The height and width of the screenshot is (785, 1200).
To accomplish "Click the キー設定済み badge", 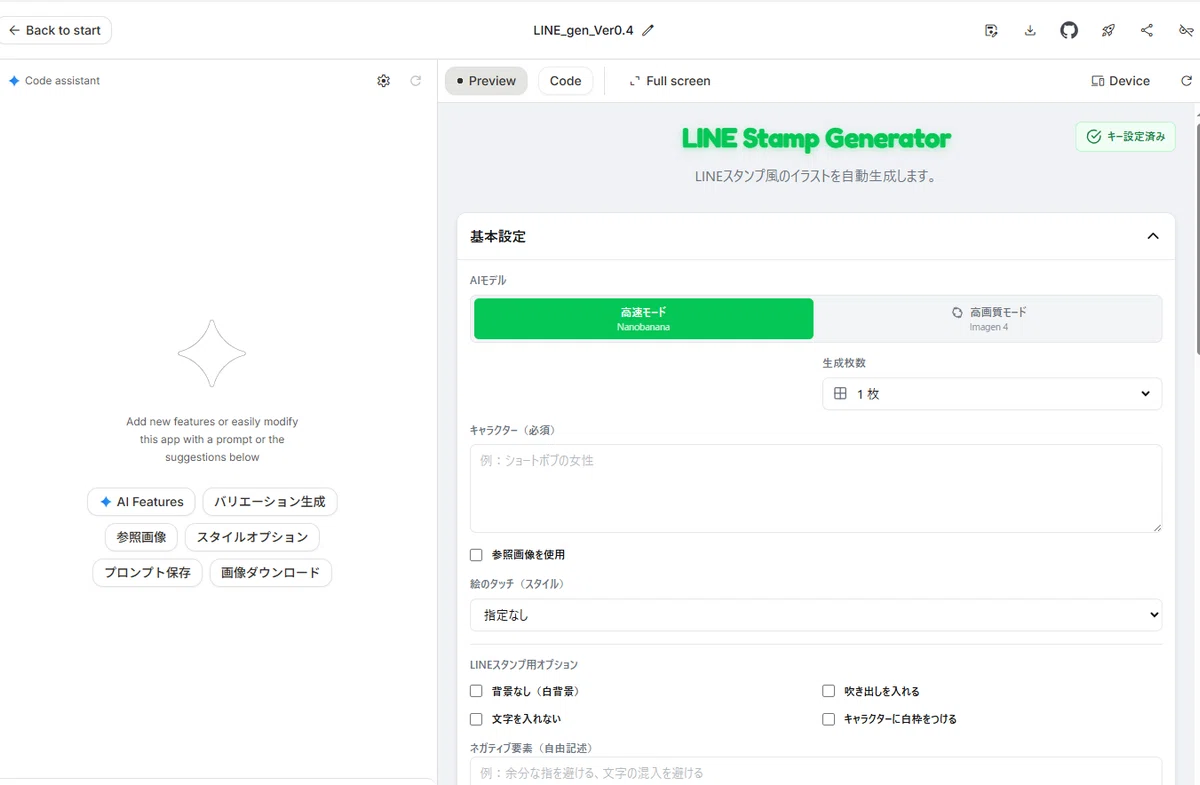I will 1125,137.
